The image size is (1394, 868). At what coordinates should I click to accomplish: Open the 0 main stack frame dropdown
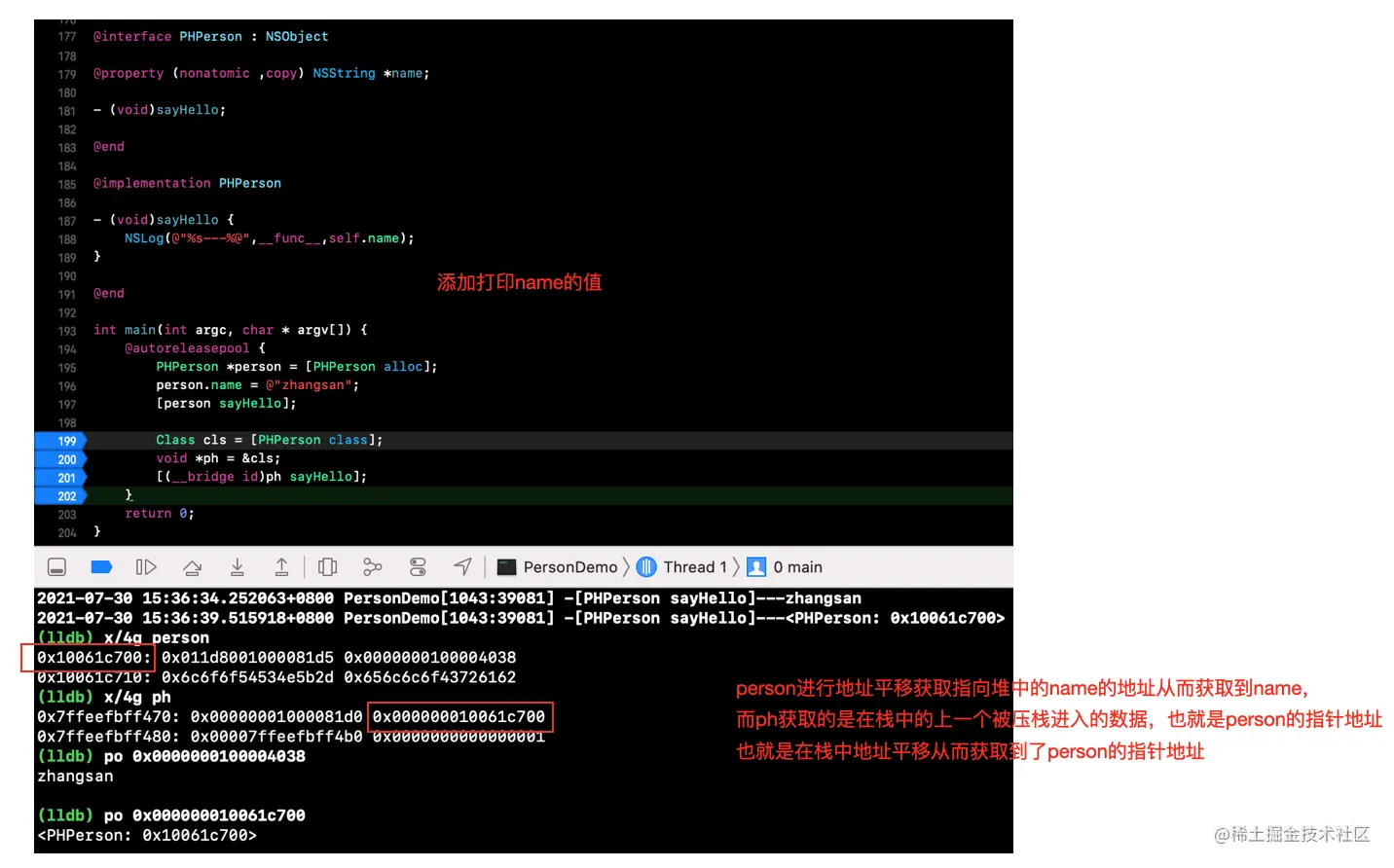[798, 566]
